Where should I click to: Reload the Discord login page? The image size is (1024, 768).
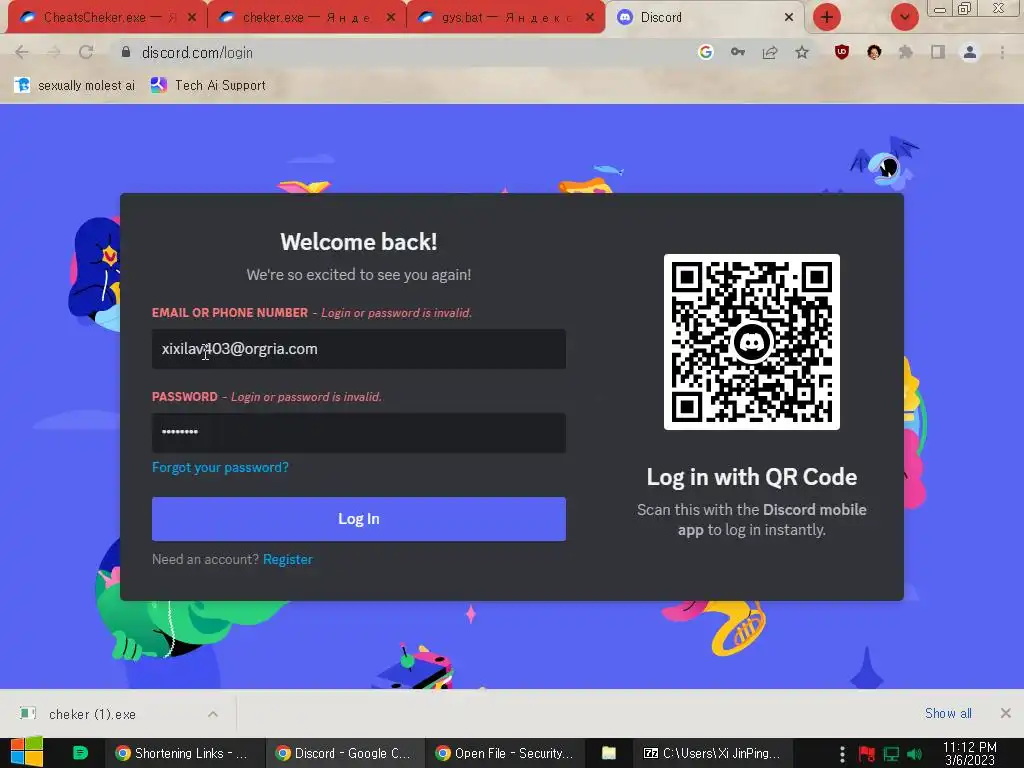86,52
